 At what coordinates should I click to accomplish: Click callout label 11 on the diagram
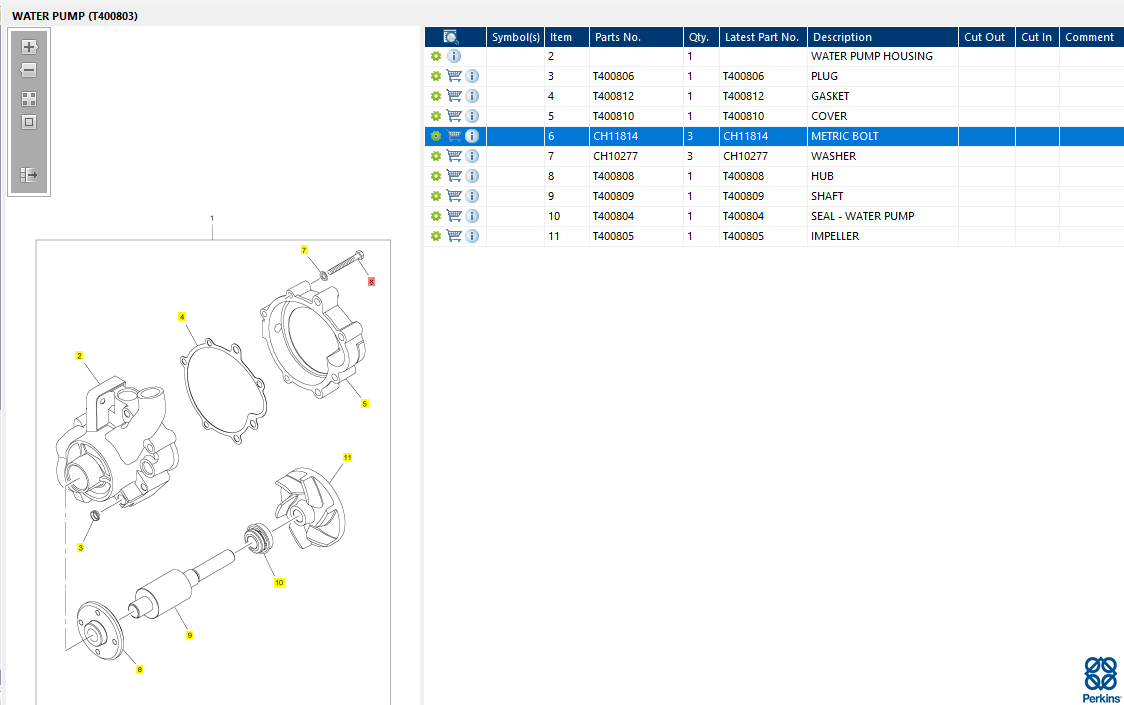click(347, 457)
